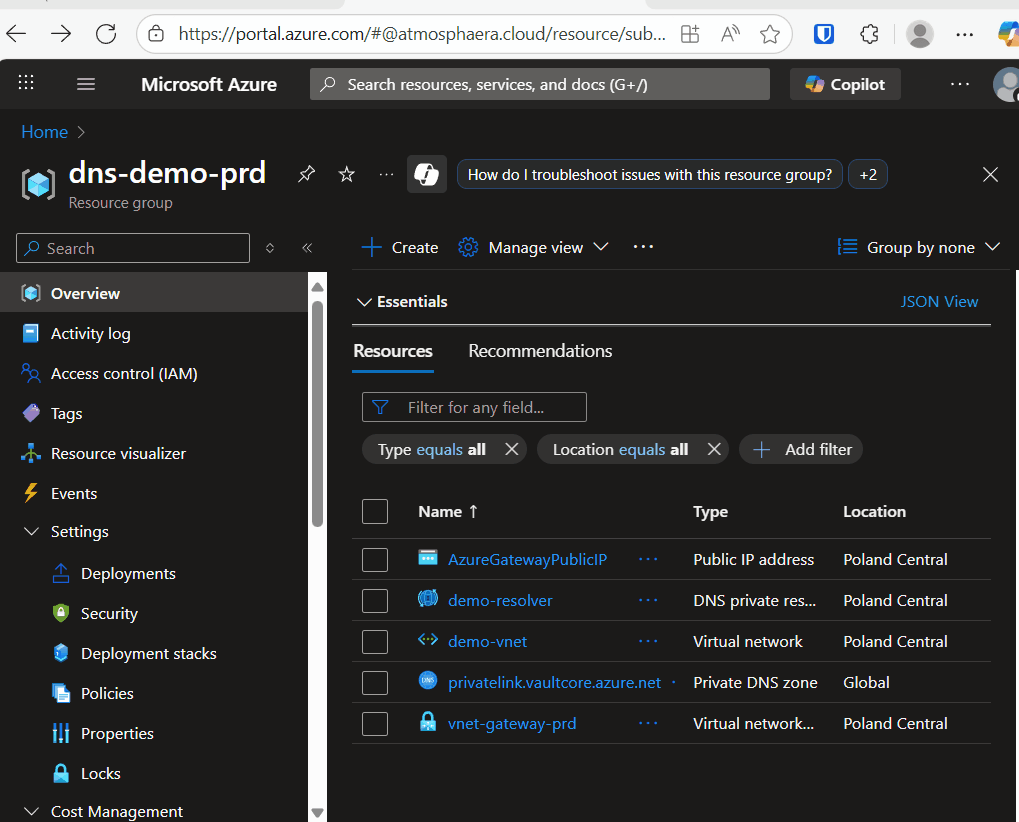This screenshot has height=822, width=1019.
Task: Collapse the left navigation menu
Action: [307, 248]
